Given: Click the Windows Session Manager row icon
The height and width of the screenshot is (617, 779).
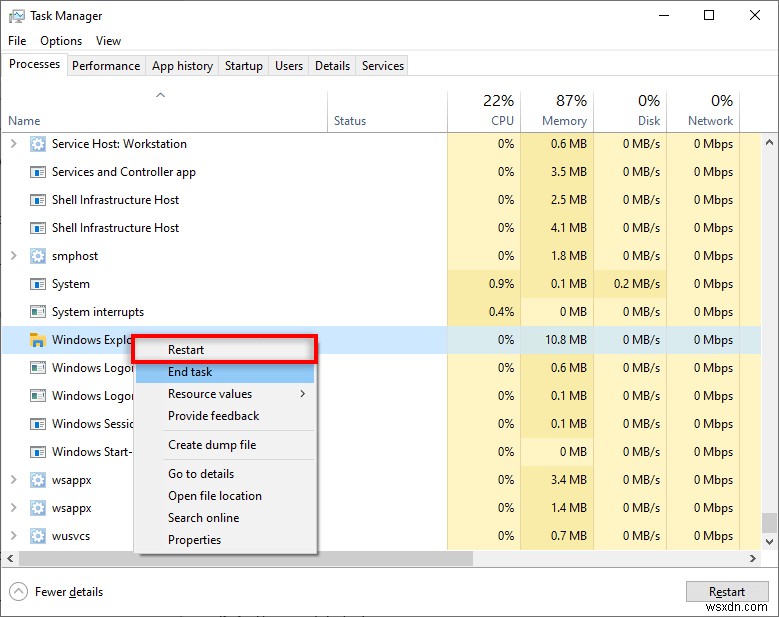Looking at the screenshot, I should point(38,424).
